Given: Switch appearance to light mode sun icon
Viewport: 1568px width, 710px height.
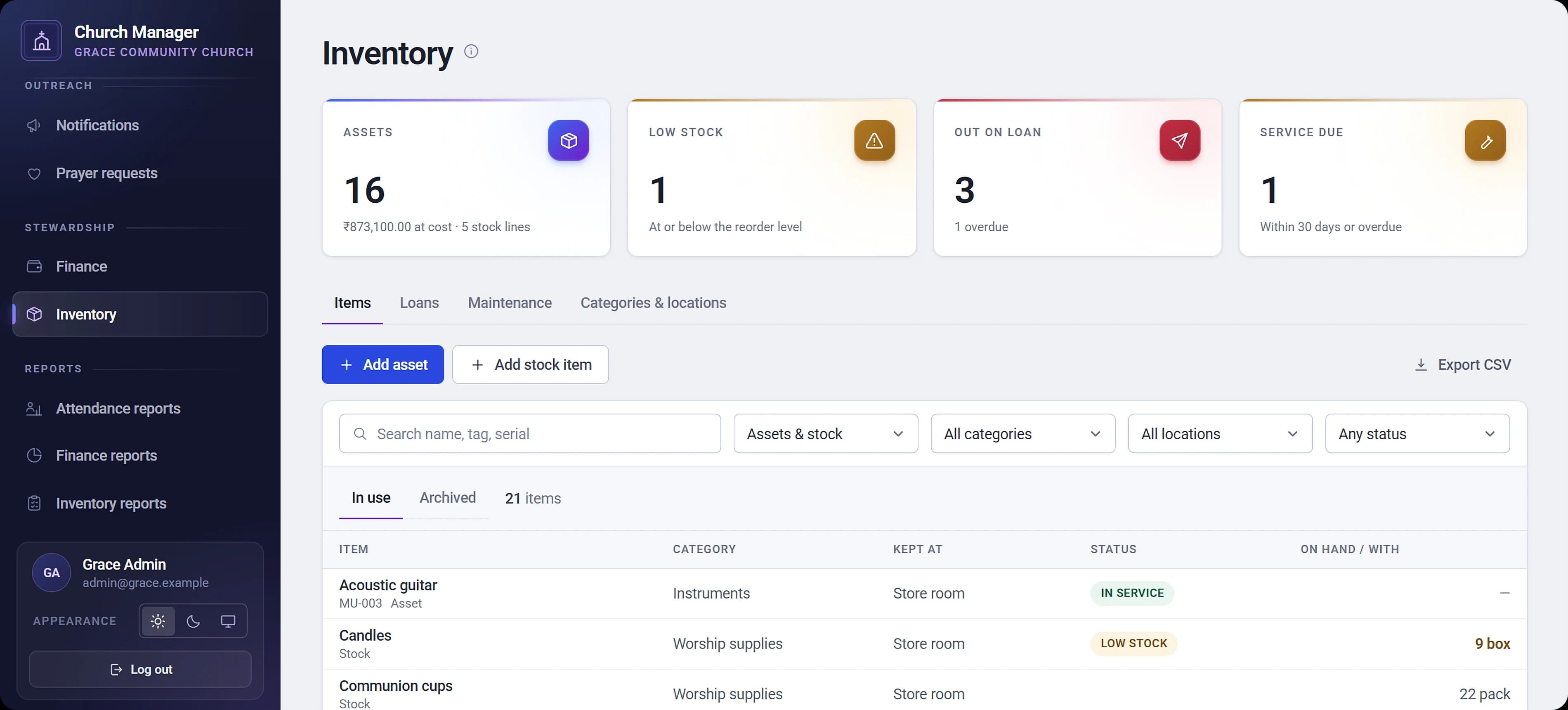Looking at the screenshot, I should pyautogui.click(x=158, y=621).
